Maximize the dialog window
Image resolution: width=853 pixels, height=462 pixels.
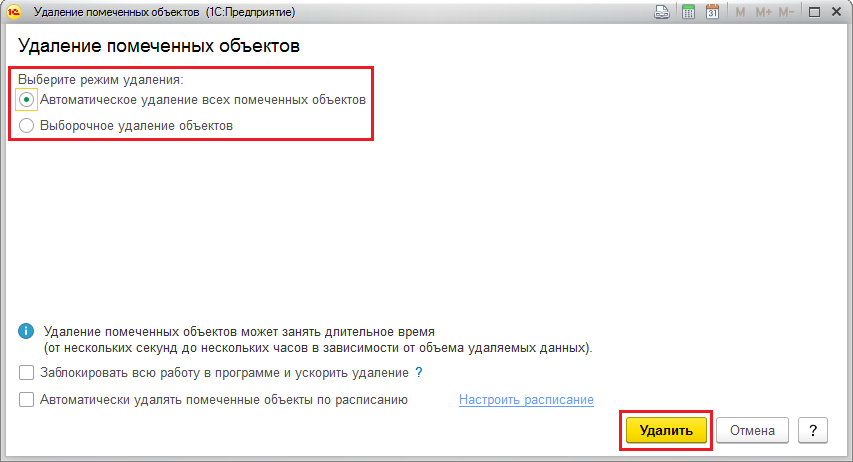click(x=814, y=12)
